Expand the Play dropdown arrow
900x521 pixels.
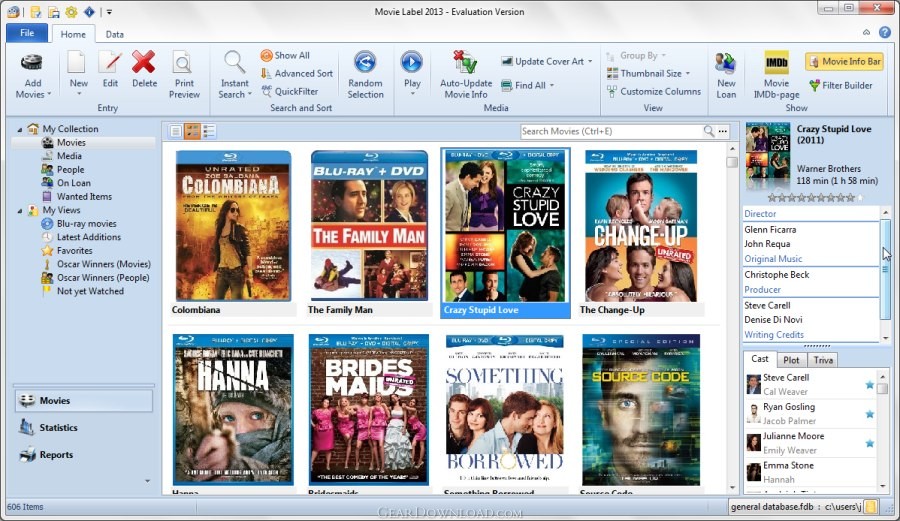pyautogui.click(x=412, y=94)
